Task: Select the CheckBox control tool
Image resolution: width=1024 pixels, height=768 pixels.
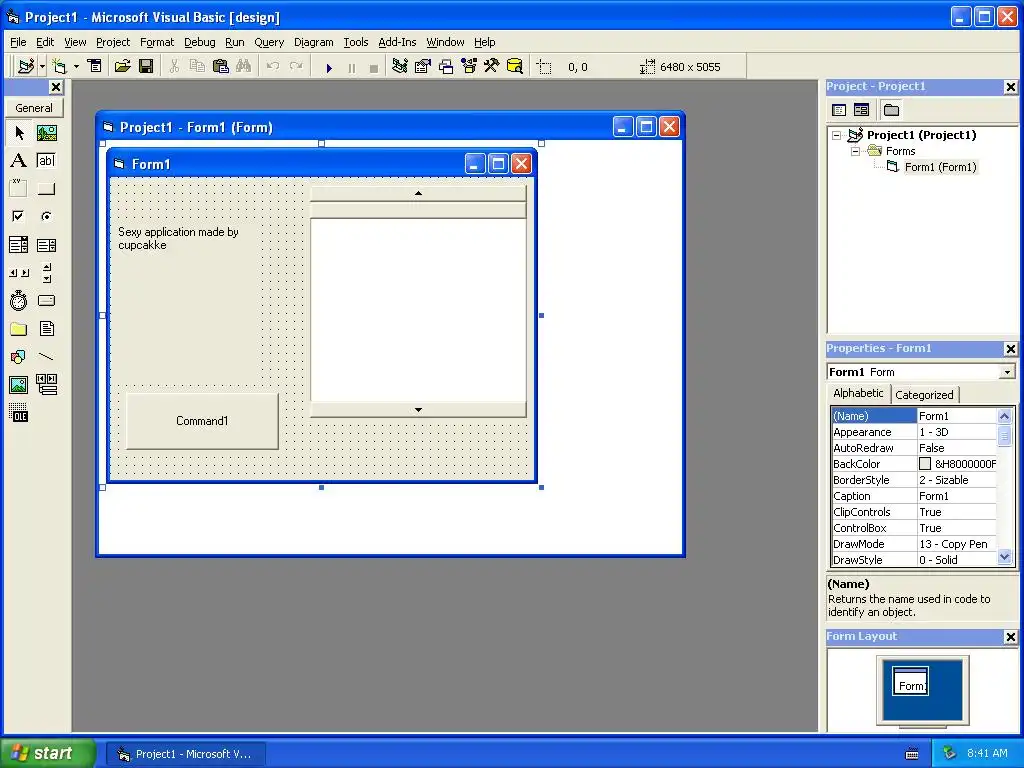Action: click(19, 216)
